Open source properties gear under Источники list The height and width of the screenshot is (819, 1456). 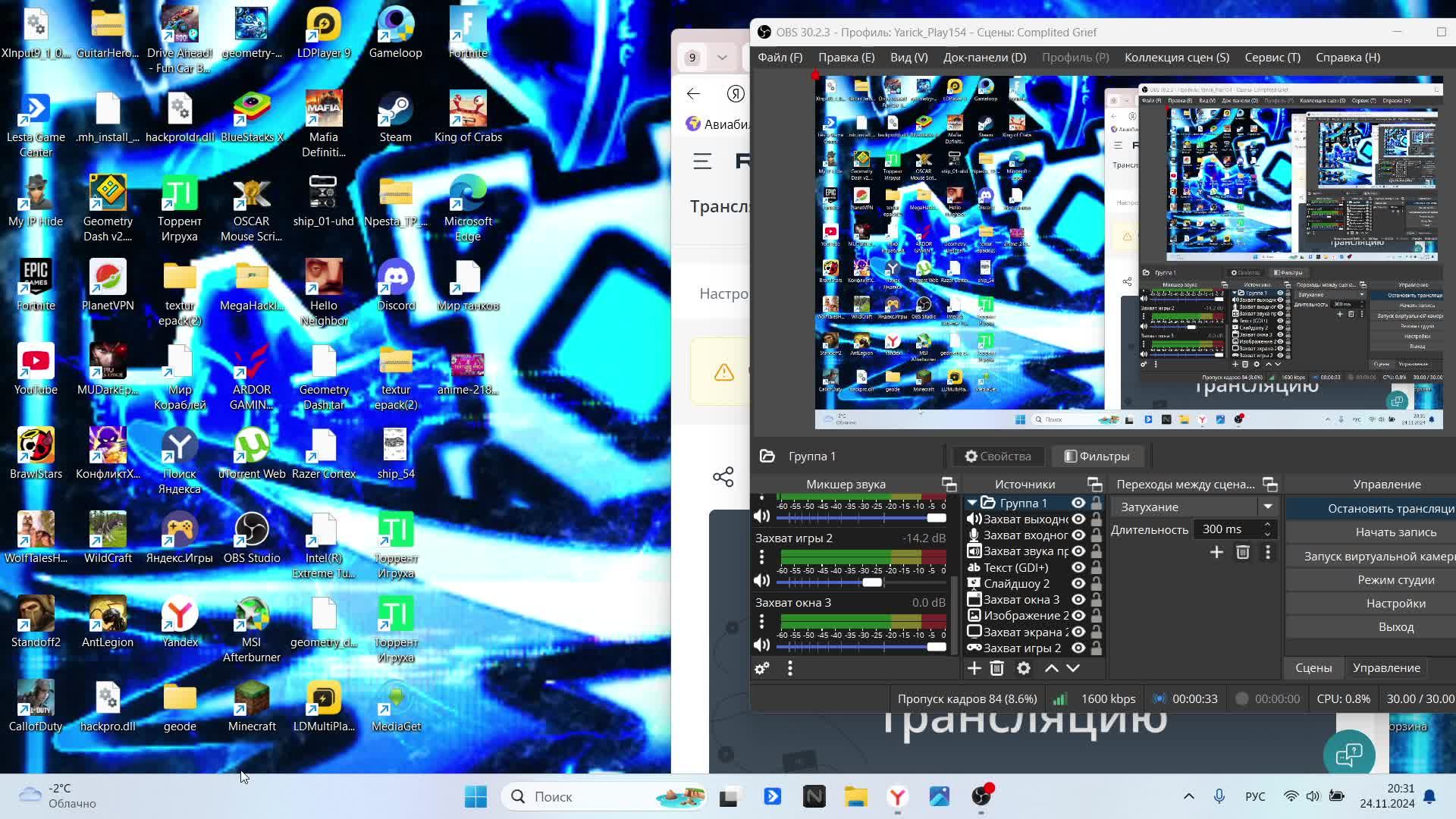(1024, 668)
